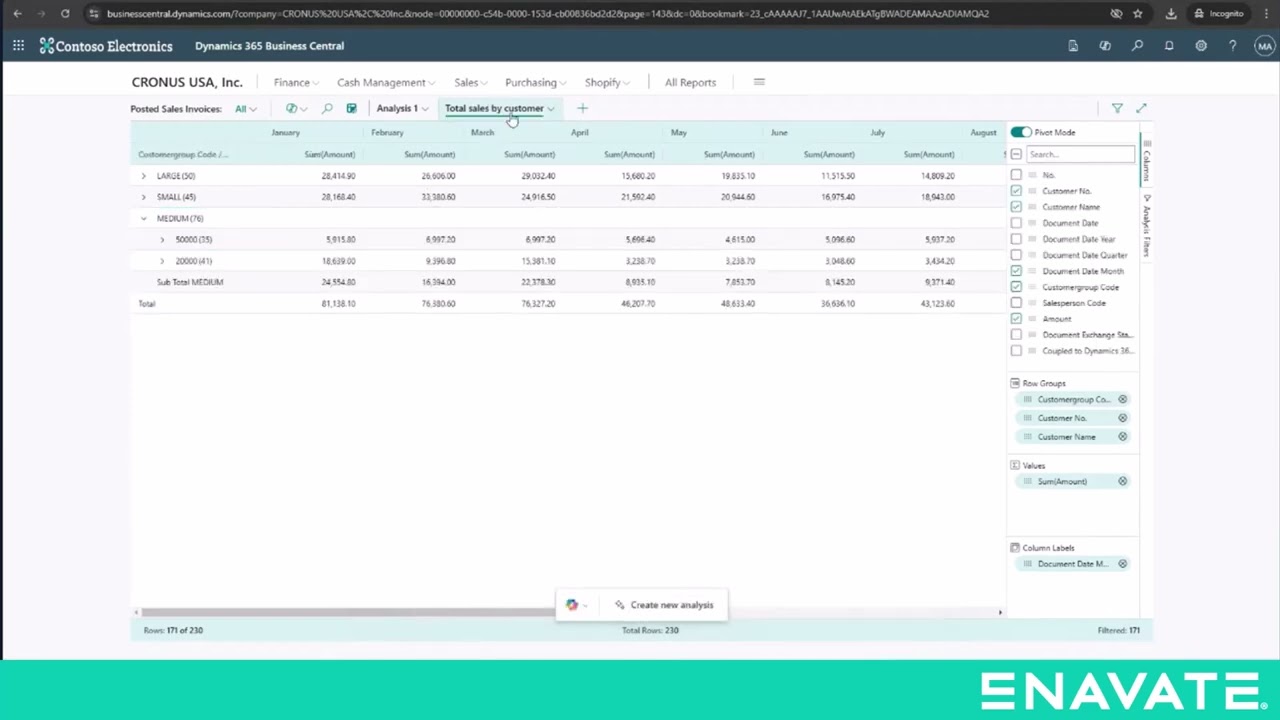Screen dimensions: 1280x720
Task: Select Total sales by customer tab
Action: (499, 108)
